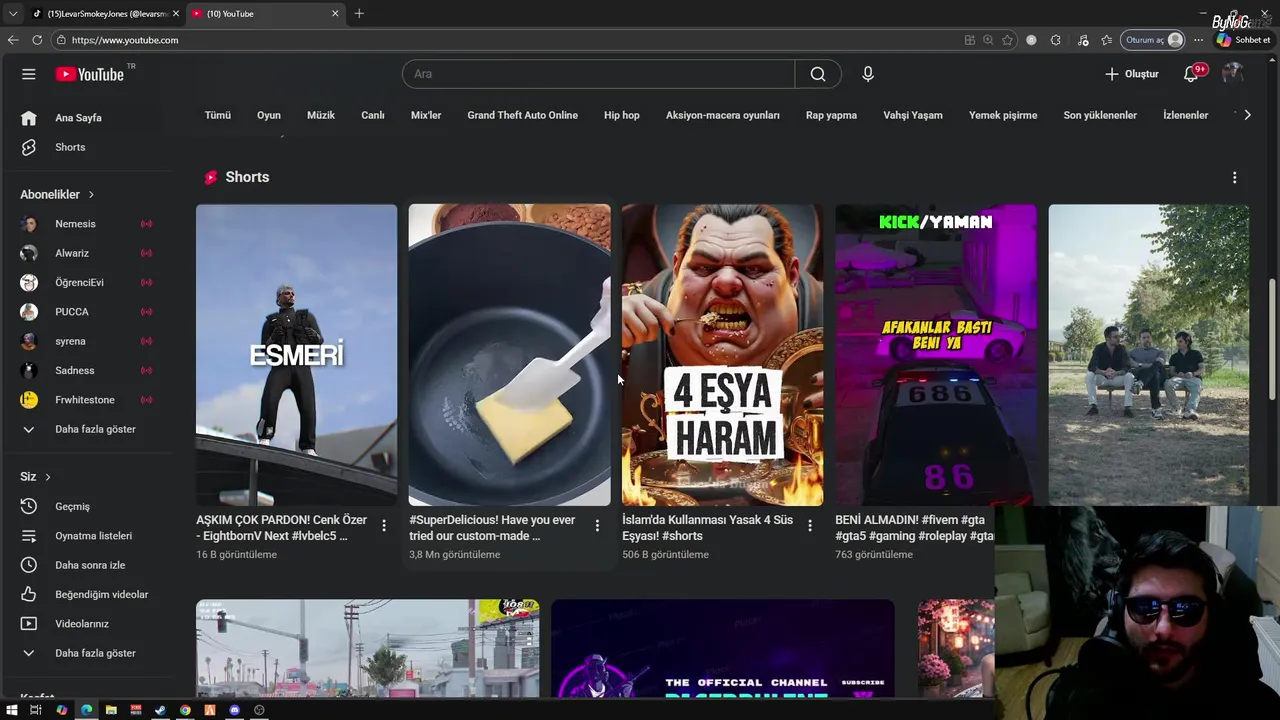Open the 4 EŞYA HARAM short thumbnail

click(722, 355)
